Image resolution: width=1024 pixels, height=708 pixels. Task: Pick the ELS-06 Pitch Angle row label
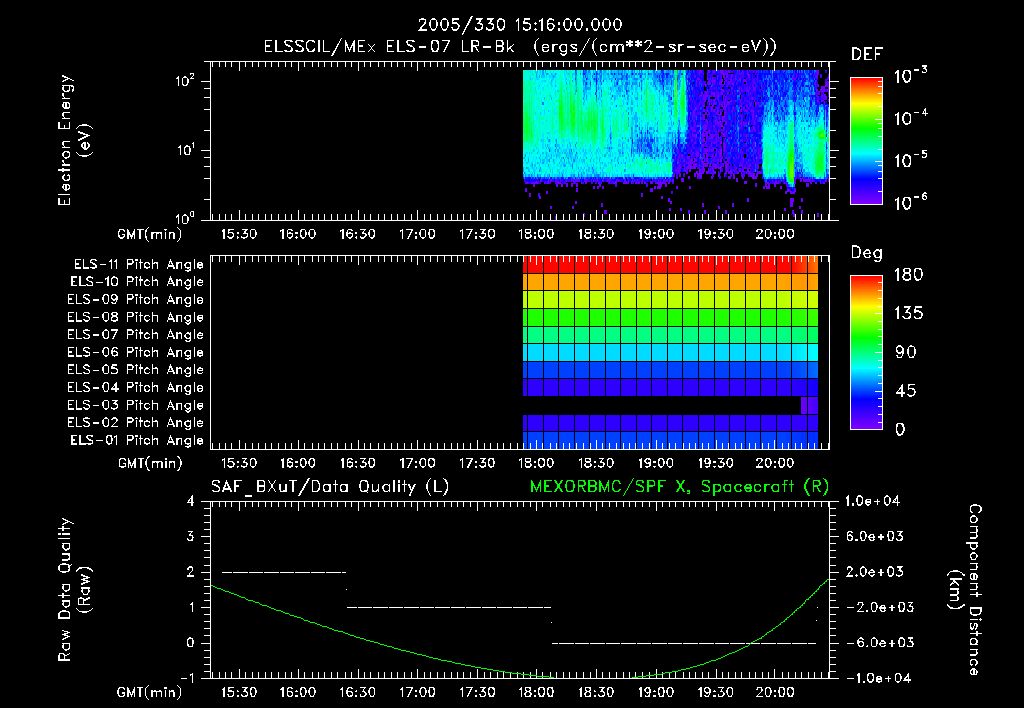pos(136,353)
